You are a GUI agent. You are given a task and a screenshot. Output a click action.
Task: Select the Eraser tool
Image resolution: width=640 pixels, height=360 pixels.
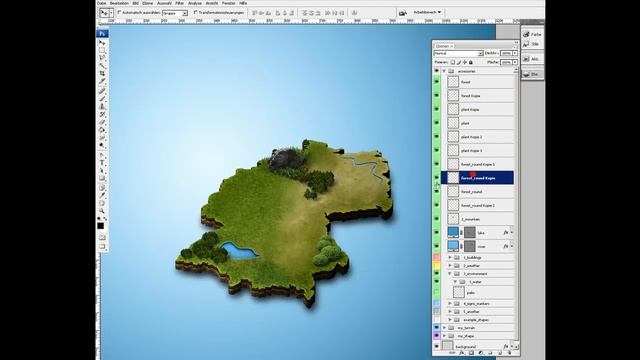(x=102, y=122)
